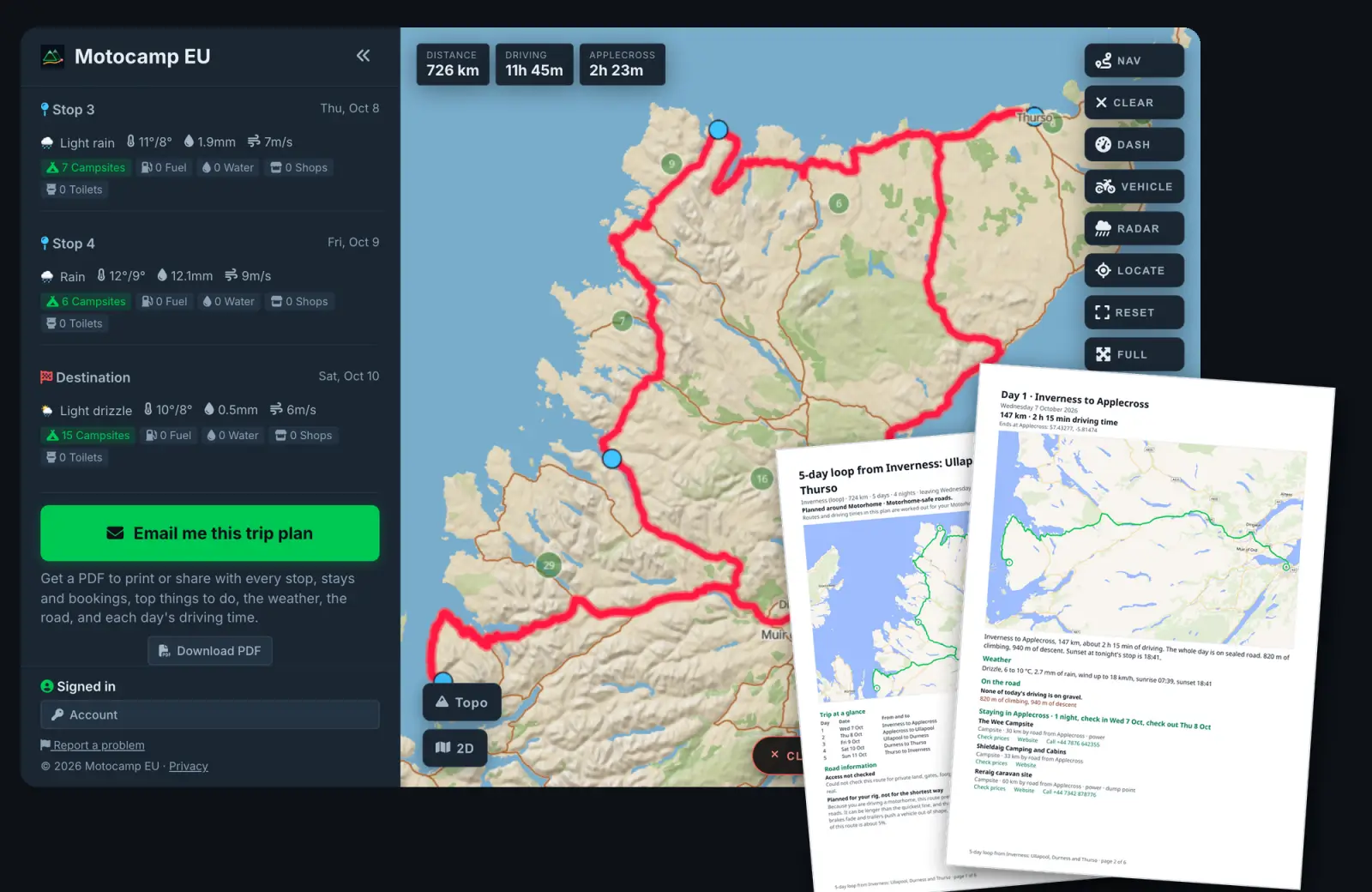The height and width of the screenshot is (892, 1372).
Task: Click the 0 Shops chip under Stop 3
Action: [x=299, y=168]
